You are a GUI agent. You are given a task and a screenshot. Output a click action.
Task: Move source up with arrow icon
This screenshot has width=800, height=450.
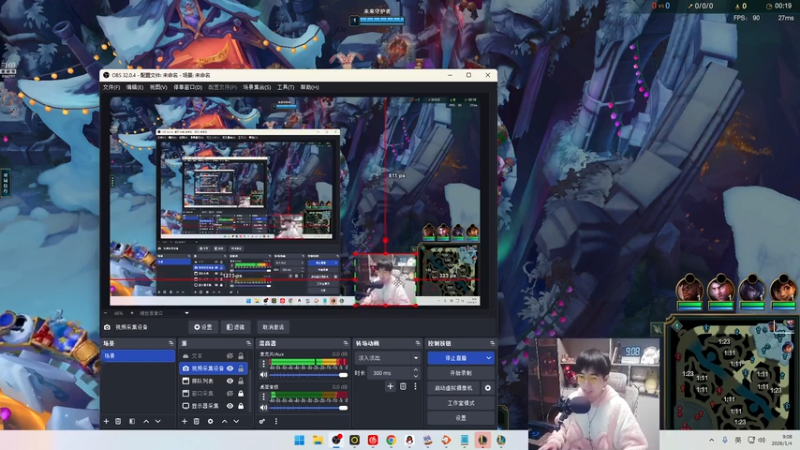224,421
